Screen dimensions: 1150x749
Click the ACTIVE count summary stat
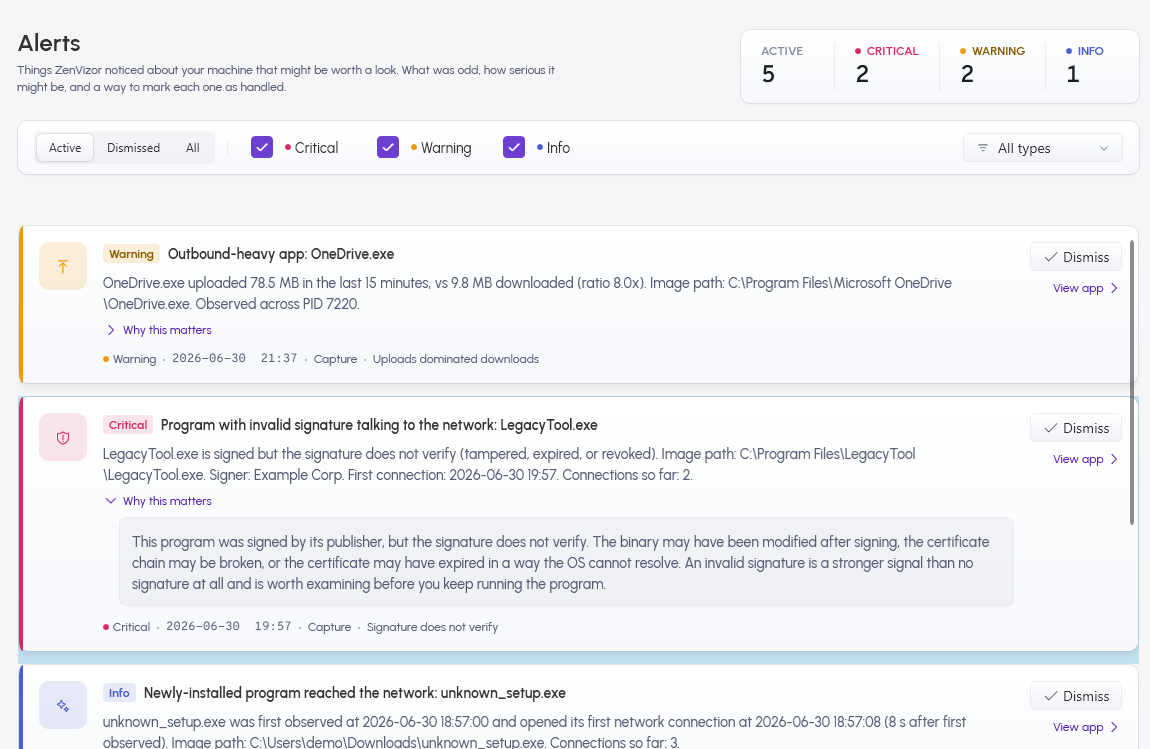click(782, 65)
